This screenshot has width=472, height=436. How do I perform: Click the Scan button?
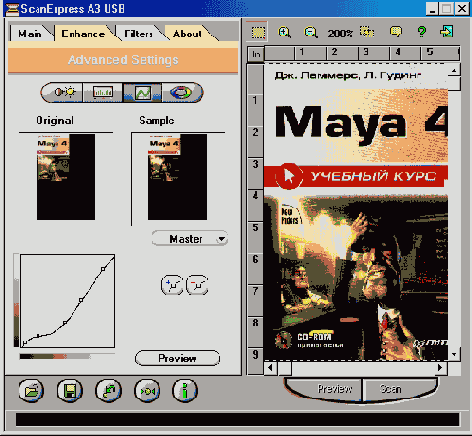click(x=390, y=389)
